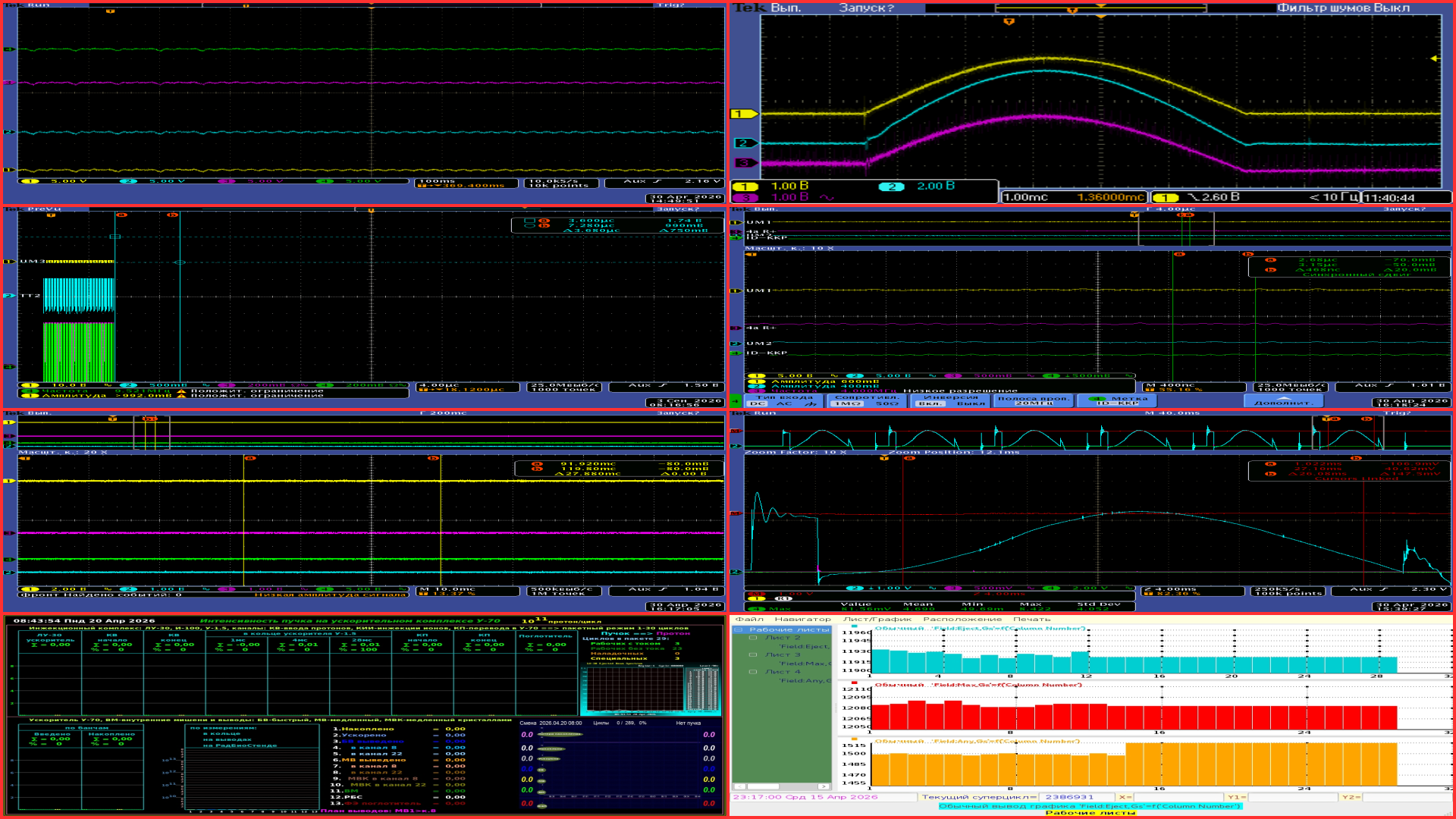
Task: Click TT2 channel 2 marker on left scope
Action: (9, 296)
